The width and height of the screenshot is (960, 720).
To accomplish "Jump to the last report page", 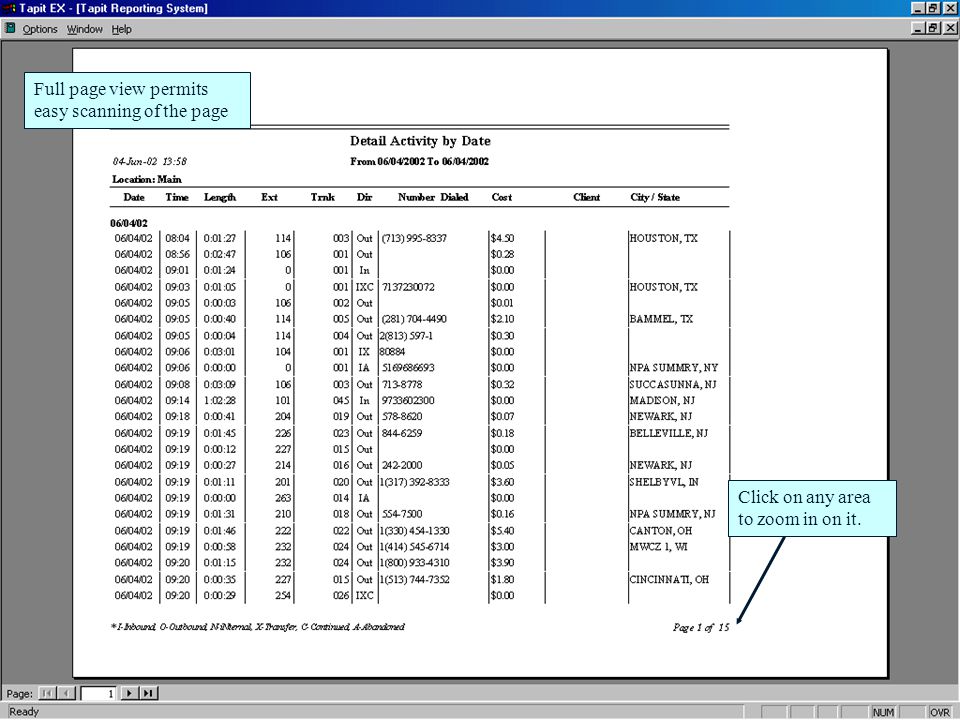I will 149,694.
